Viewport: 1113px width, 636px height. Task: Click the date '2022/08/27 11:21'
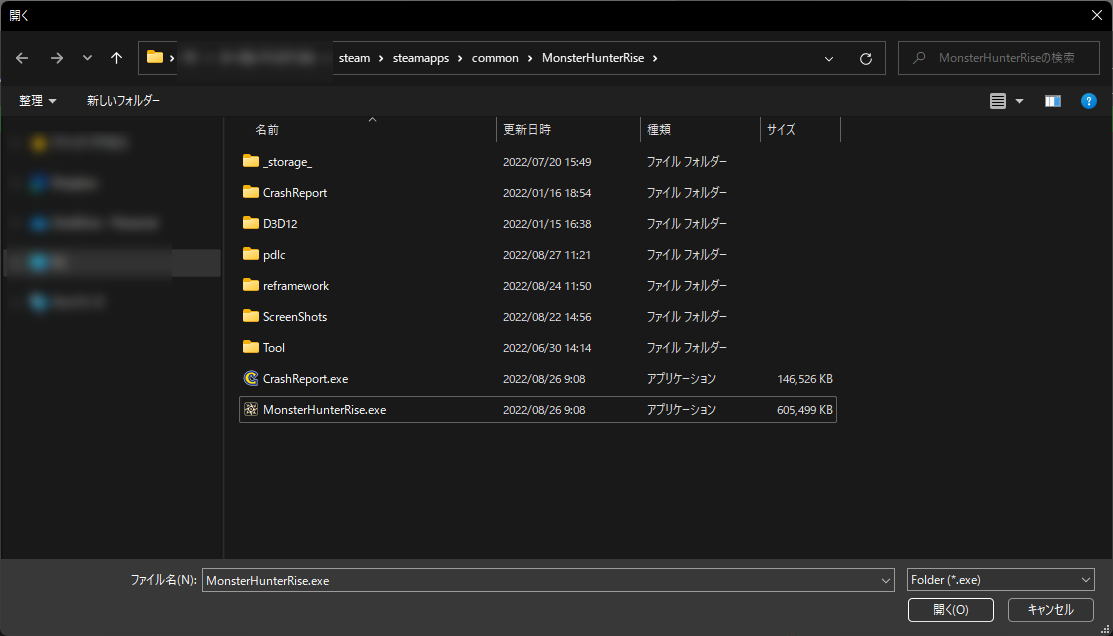[x=547, y=255]
